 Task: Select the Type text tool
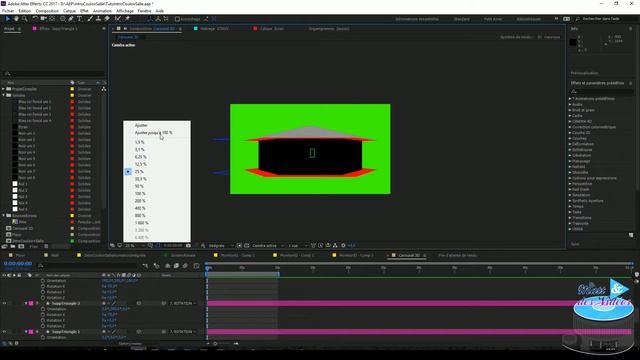79,19
